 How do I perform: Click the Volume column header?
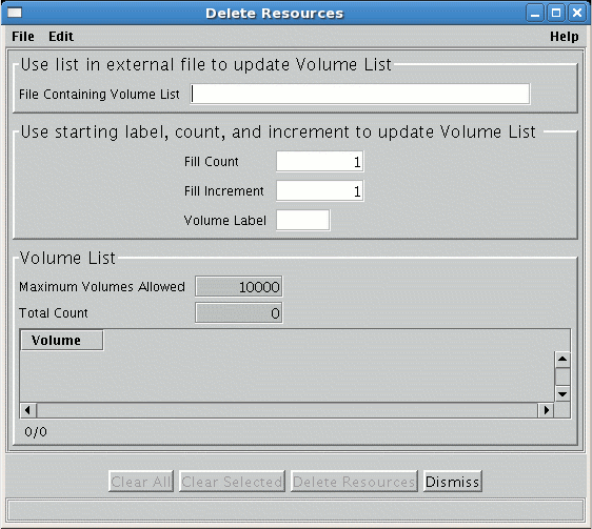[62, 340]
